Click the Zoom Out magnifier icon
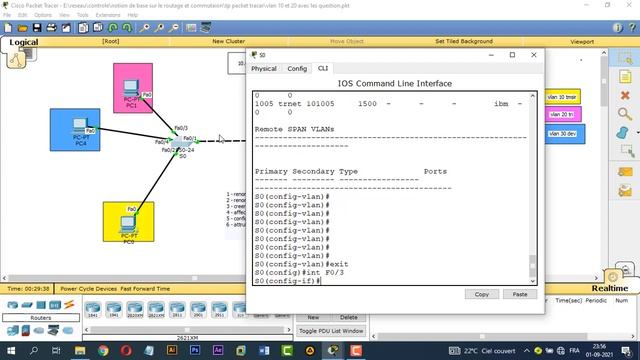Screen dimensions: 640x360 coord(173,28)
